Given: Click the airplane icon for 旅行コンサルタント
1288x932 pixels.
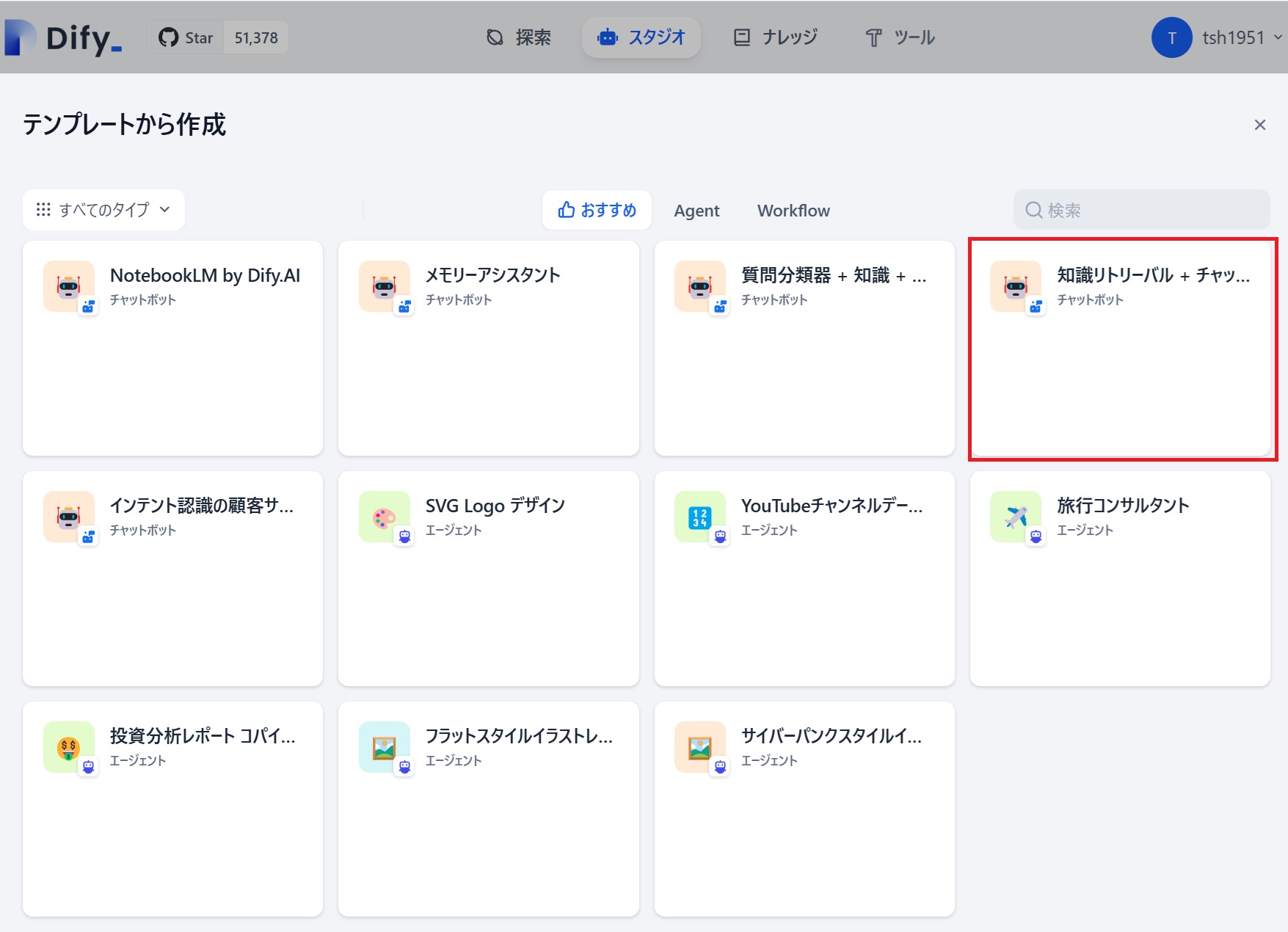Looking at the screenshot, I should [x=1016, y=517].
